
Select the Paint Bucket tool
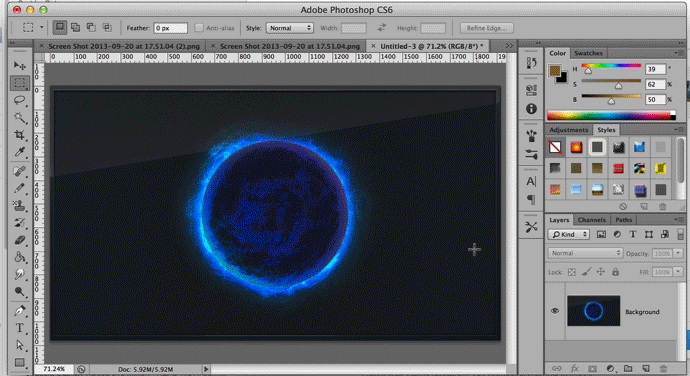coord(19,257)
